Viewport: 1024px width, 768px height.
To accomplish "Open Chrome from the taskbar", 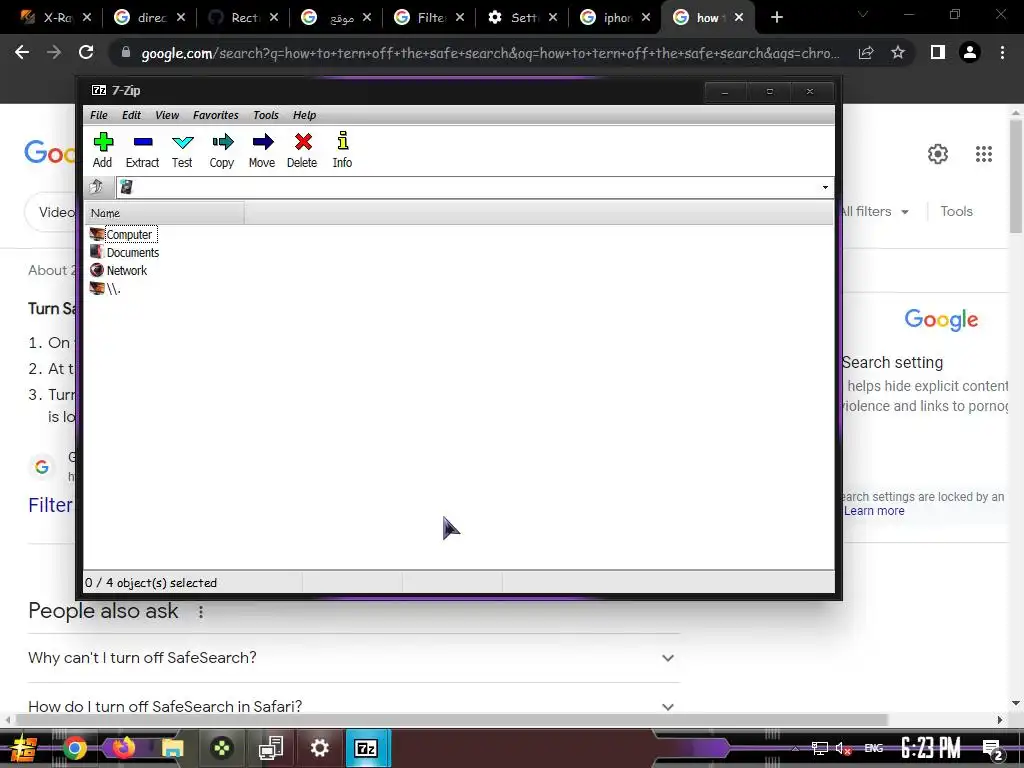I will coord(74,748).
